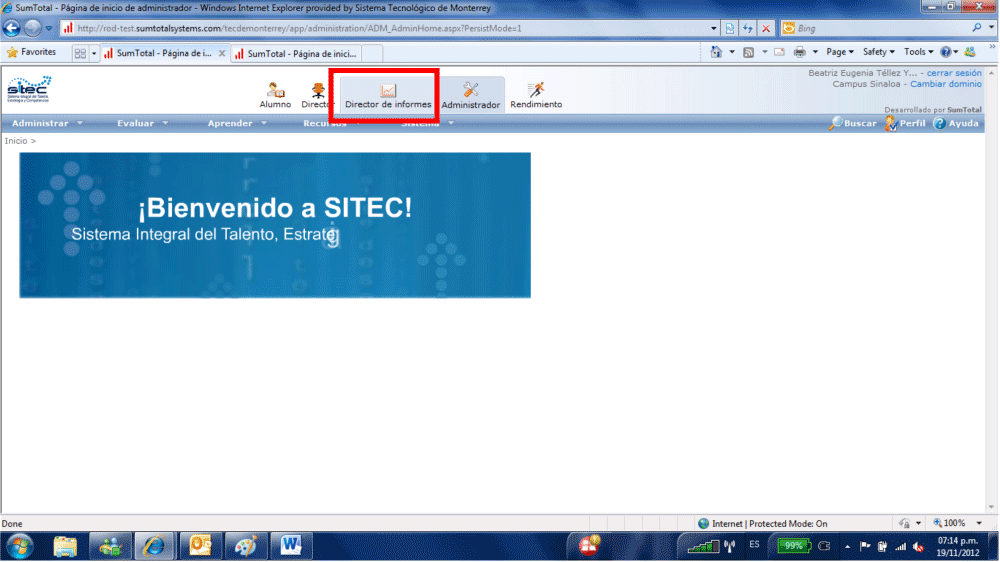Open the Tools dropdown menu
Screen dimensions: 1000x562
[x=918, y=52]
